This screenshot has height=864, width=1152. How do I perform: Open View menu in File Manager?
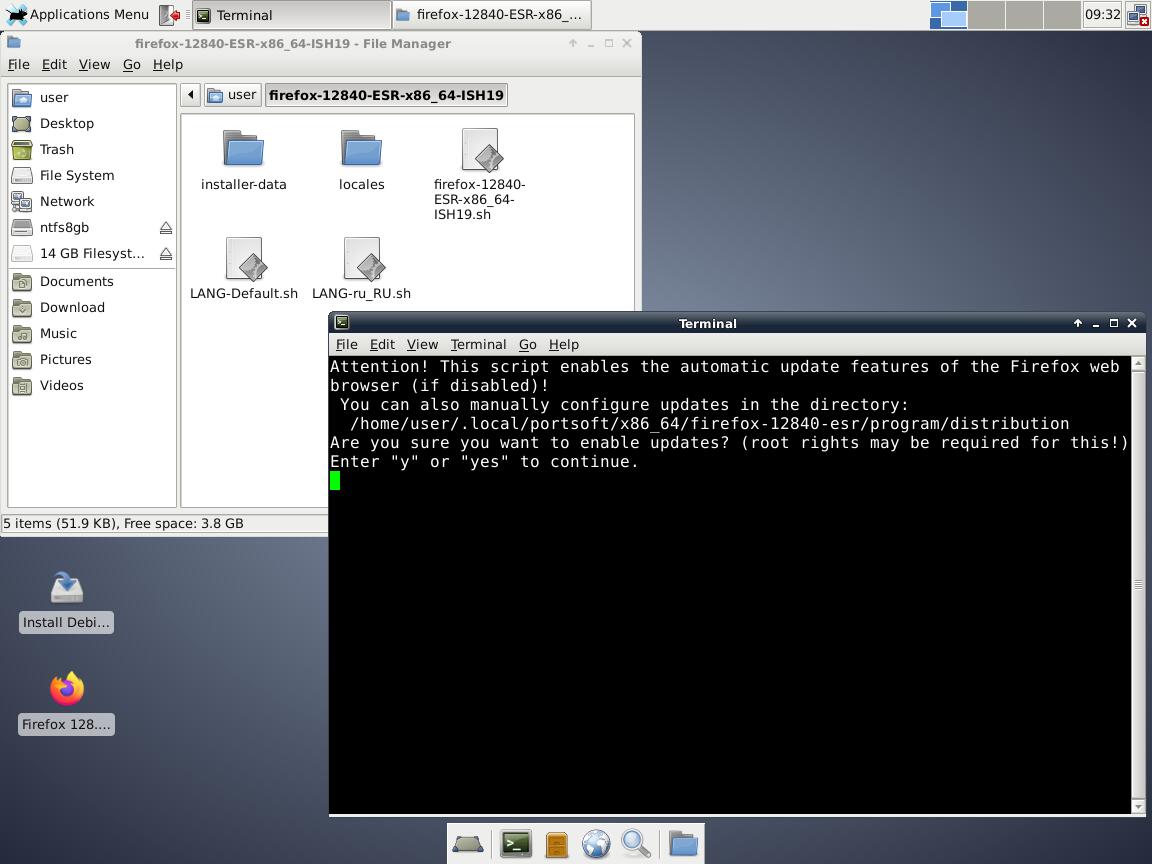94,65
